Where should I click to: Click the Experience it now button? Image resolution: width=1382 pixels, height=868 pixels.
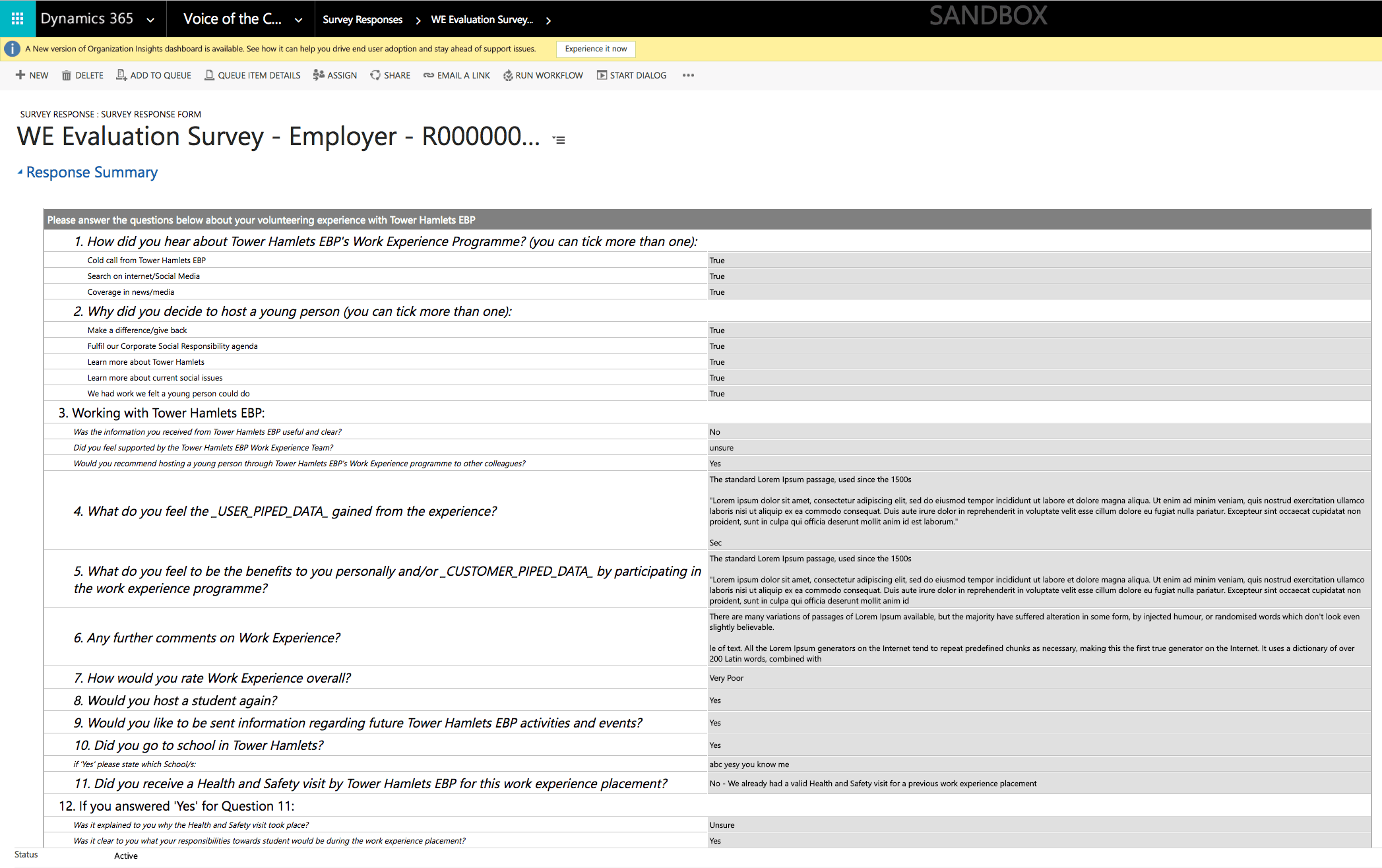(x=596, y=49)
